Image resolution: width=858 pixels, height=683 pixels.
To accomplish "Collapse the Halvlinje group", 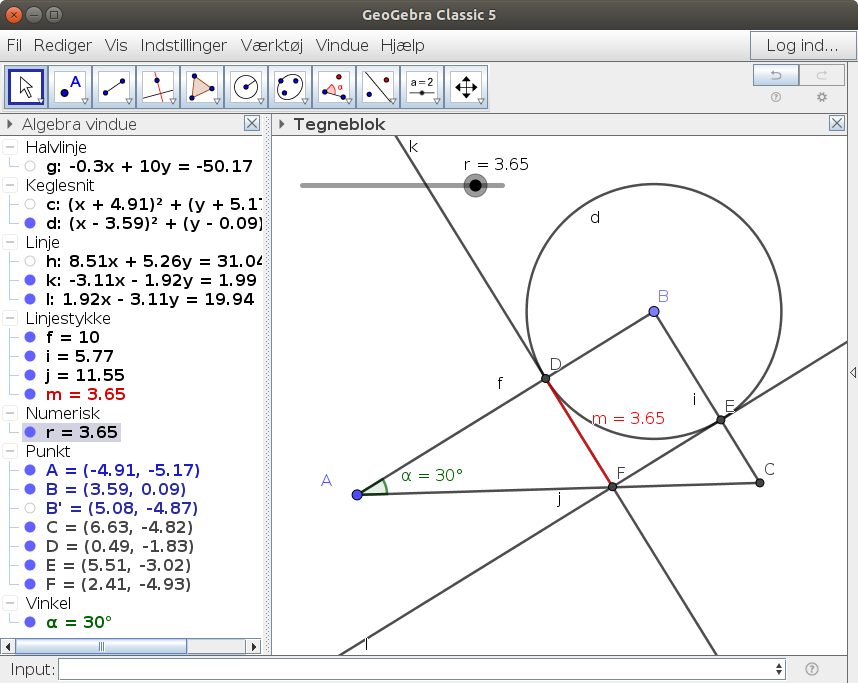I will pos(10,147).
